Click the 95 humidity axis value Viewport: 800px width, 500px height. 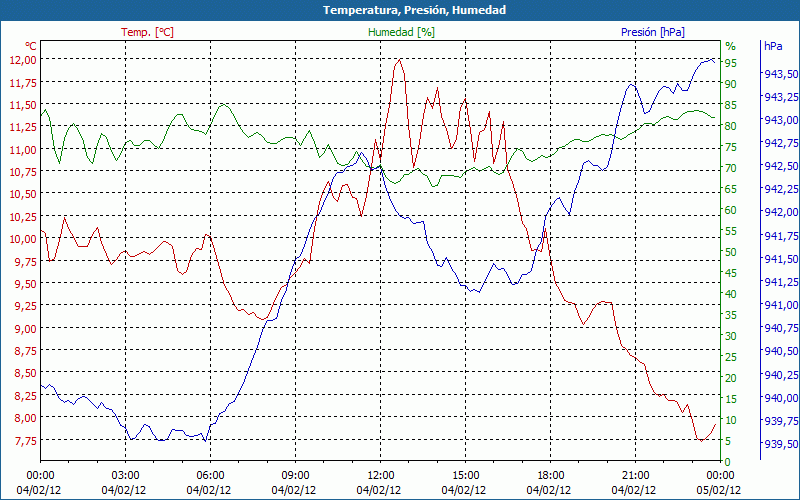point(731,63)
